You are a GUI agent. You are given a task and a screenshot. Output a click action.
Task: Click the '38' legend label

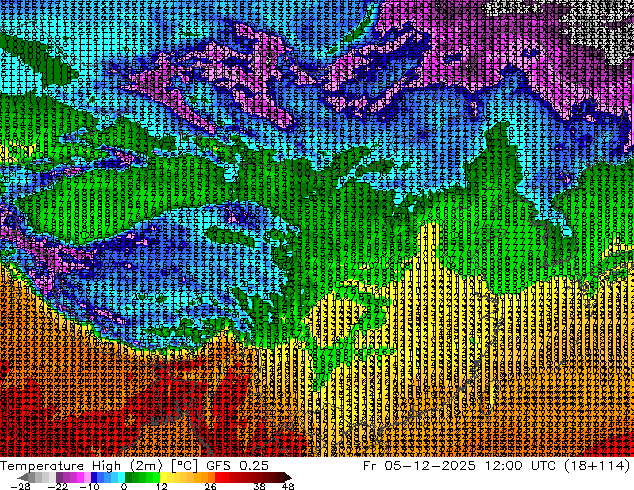point(259,486)
